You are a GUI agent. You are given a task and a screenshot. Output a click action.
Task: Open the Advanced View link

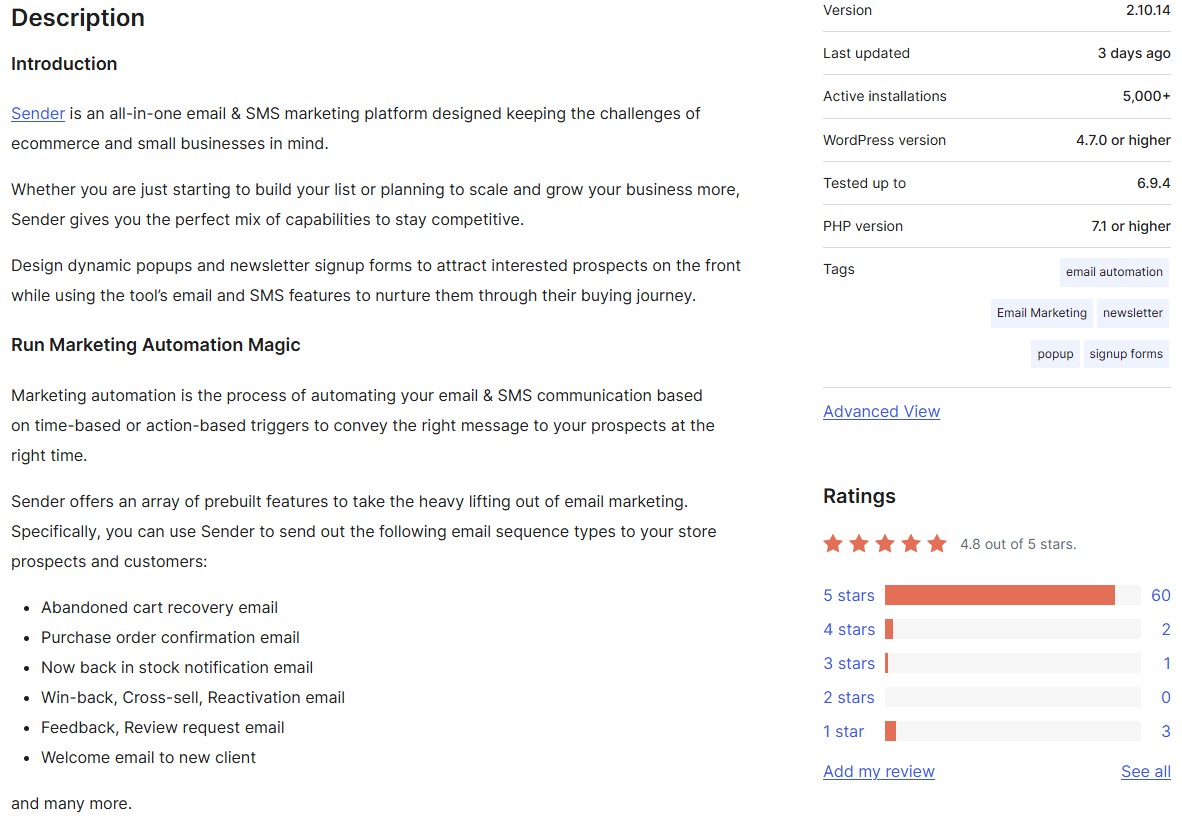tap(881, 411)
